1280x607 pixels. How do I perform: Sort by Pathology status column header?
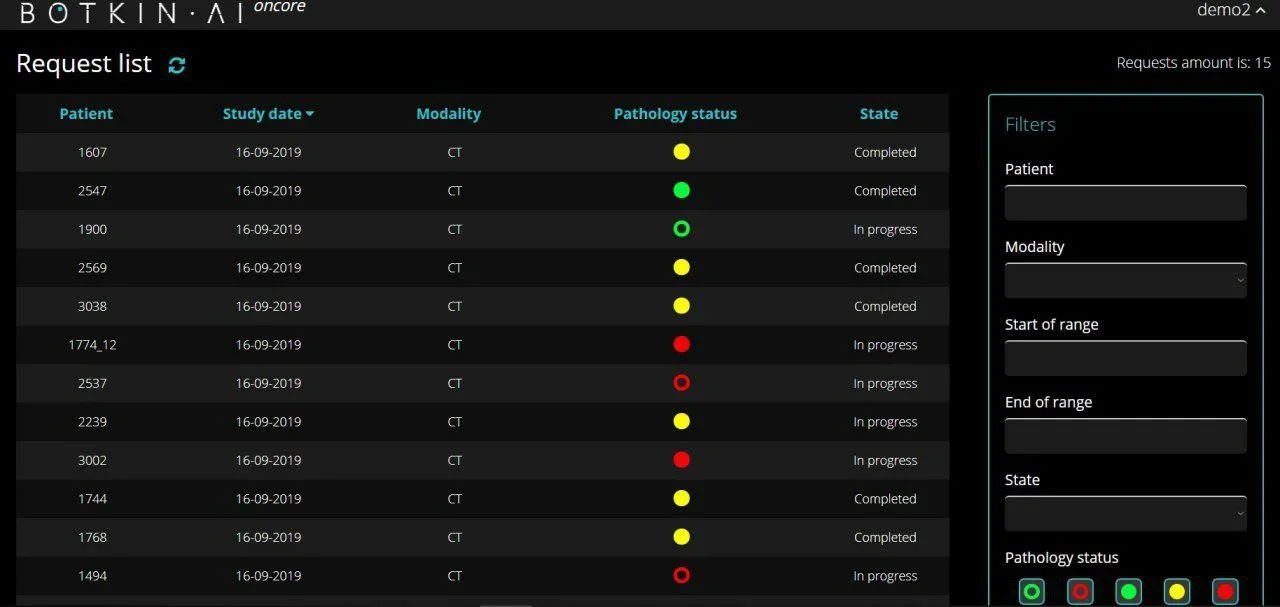(x=675, y=114)
